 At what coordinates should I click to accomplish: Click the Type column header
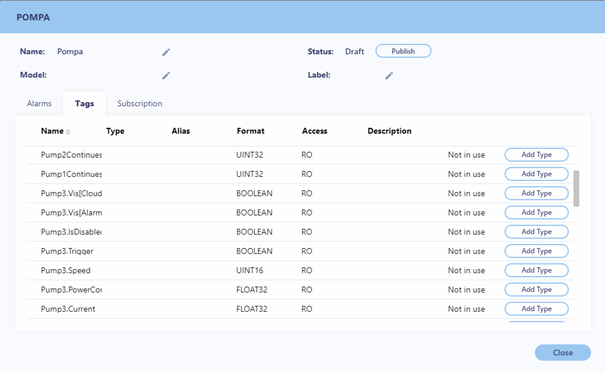115,131
